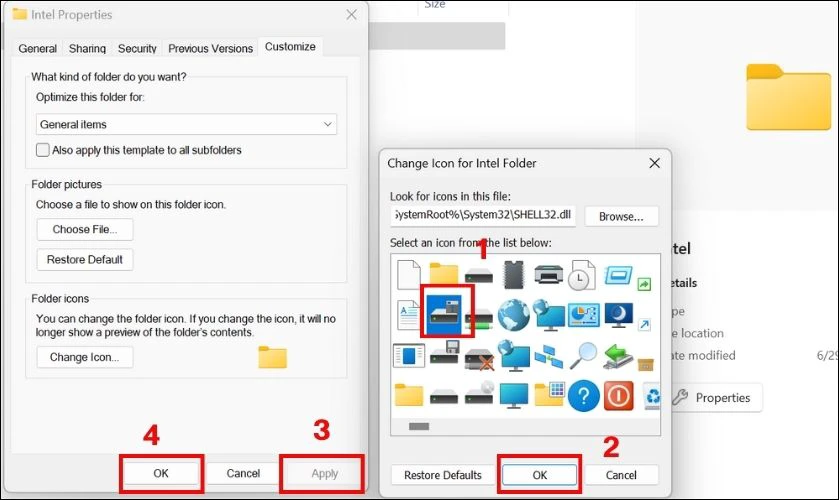Select the green arrow scanner icon
This screenshot has height=500, width=840.
click(618, 355)
